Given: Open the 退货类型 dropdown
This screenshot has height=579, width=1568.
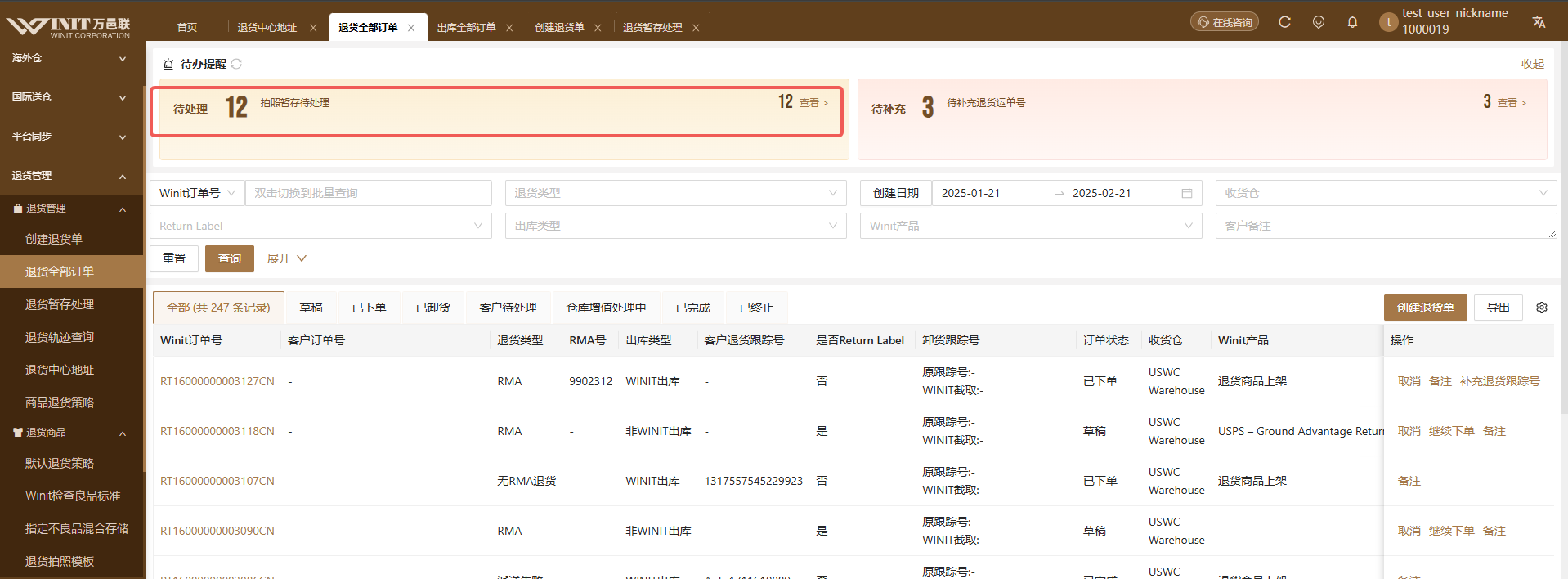Looking at the screenshot, I should [676, 193].
